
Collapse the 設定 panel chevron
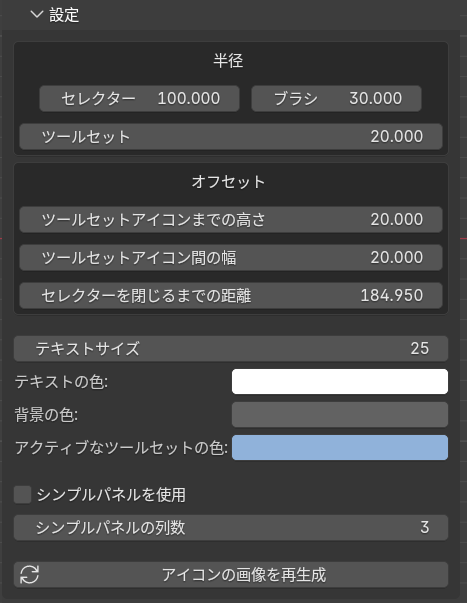(x=37, y=15)
